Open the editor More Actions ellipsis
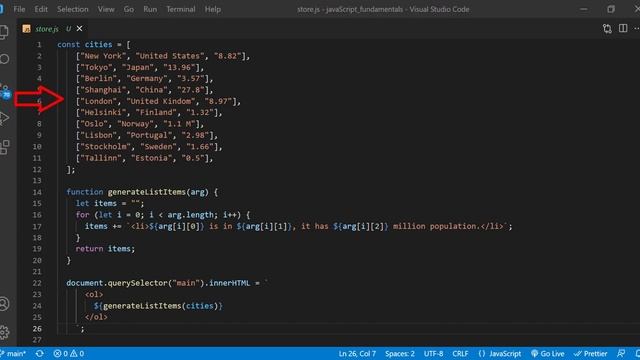This screenshot has width=640, height=360. (x=636, y=29)
